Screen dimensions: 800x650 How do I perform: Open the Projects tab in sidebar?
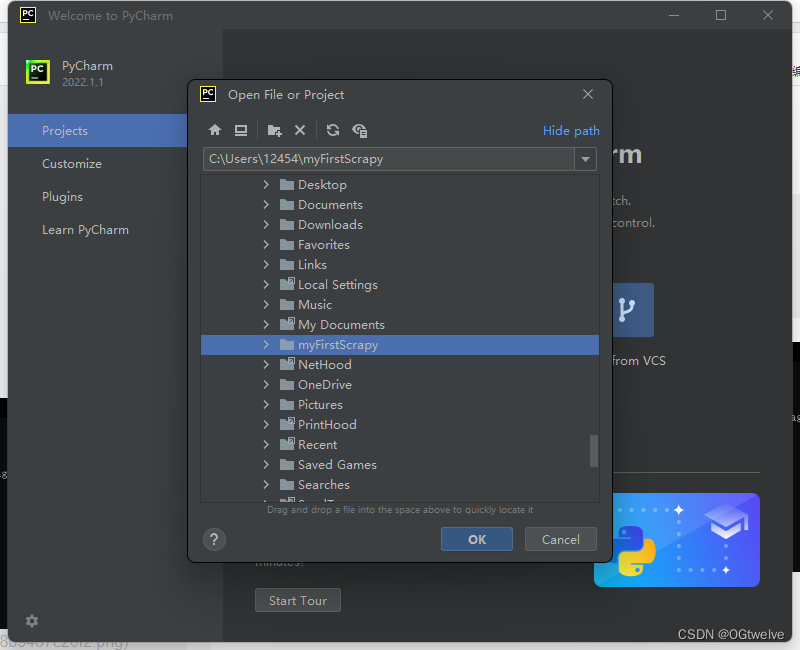pos(97,131)
